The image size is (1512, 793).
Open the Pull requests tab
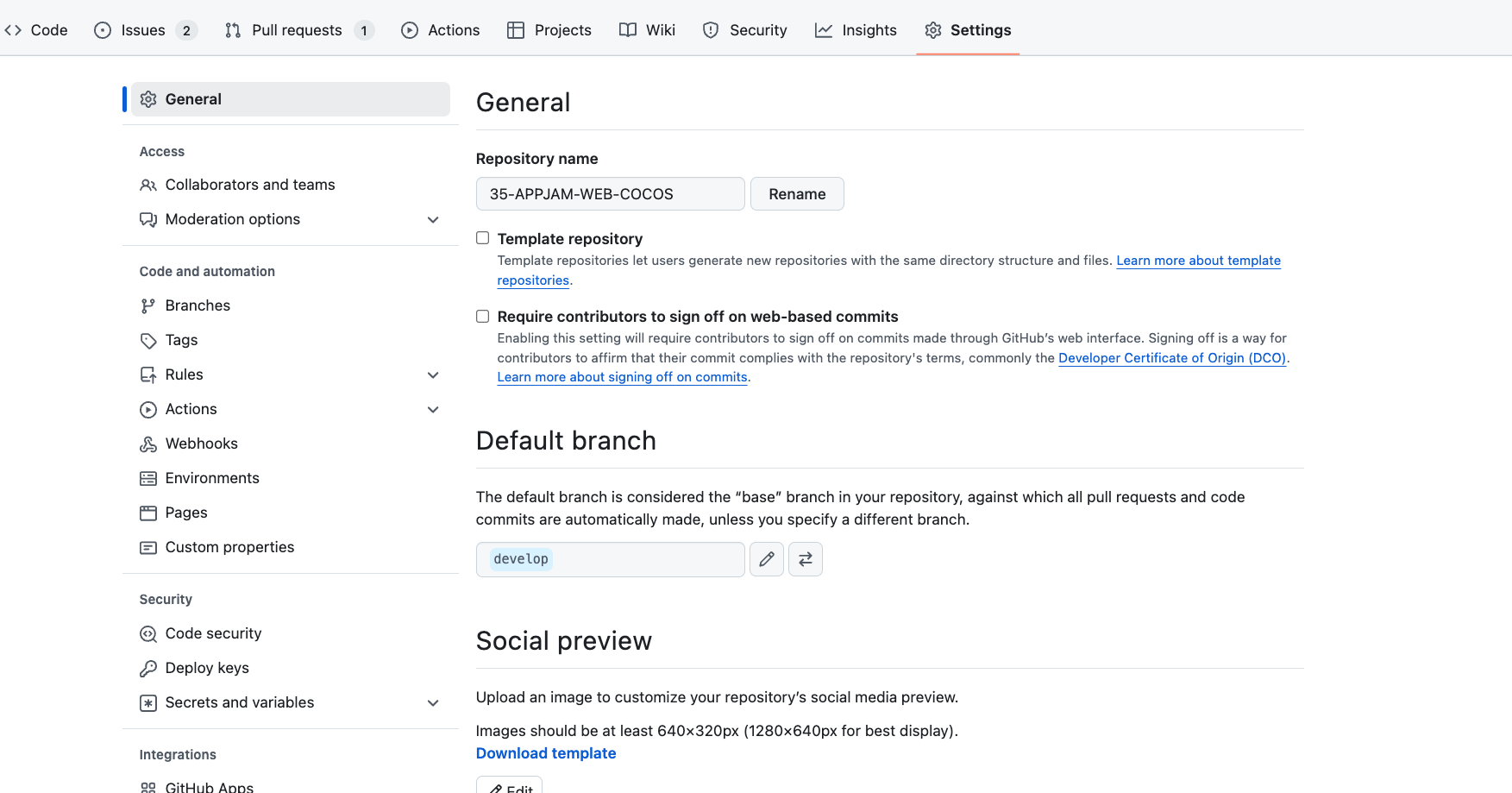(299, 30)
